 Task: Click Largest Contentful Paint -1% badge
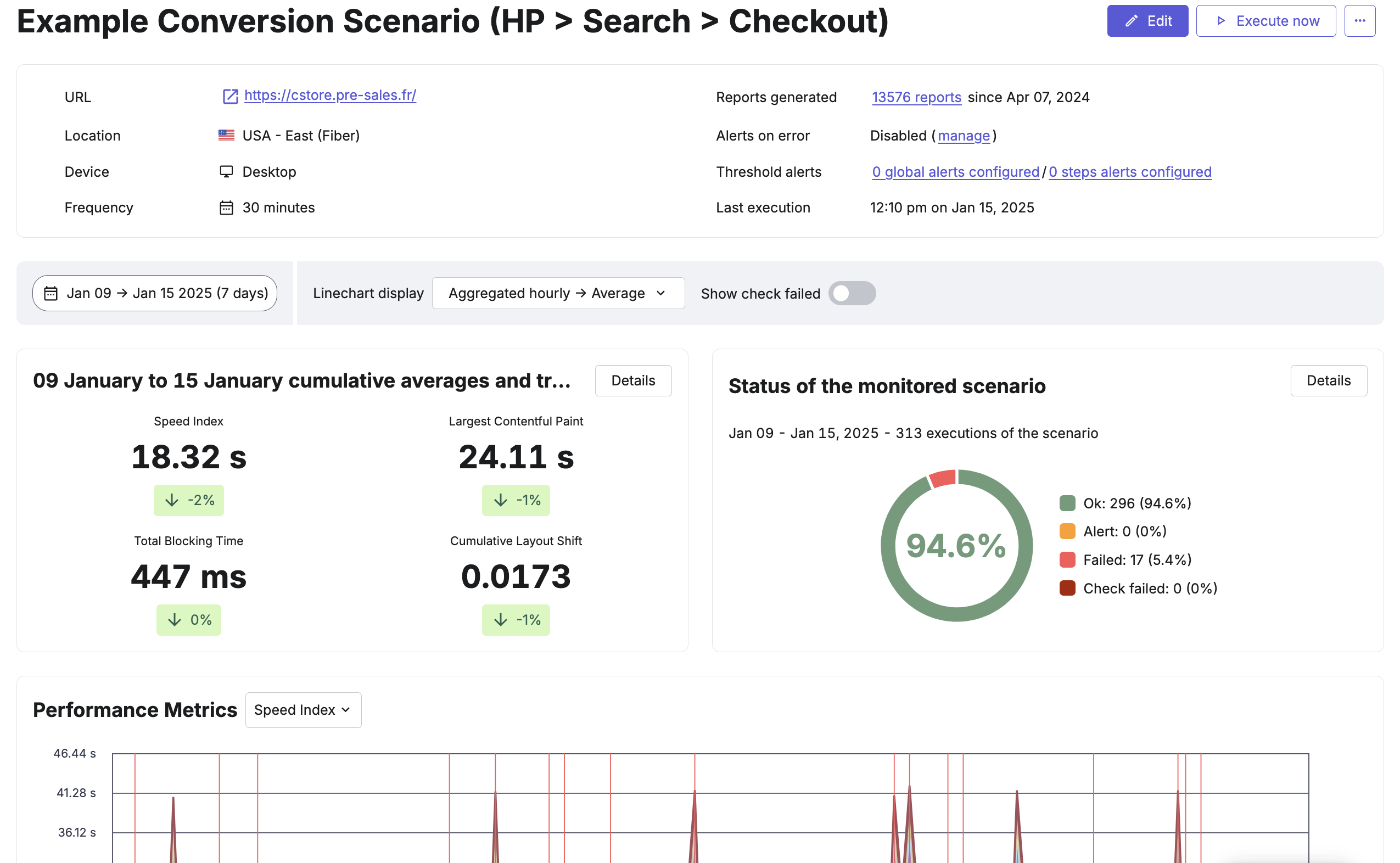click(516, 501)
